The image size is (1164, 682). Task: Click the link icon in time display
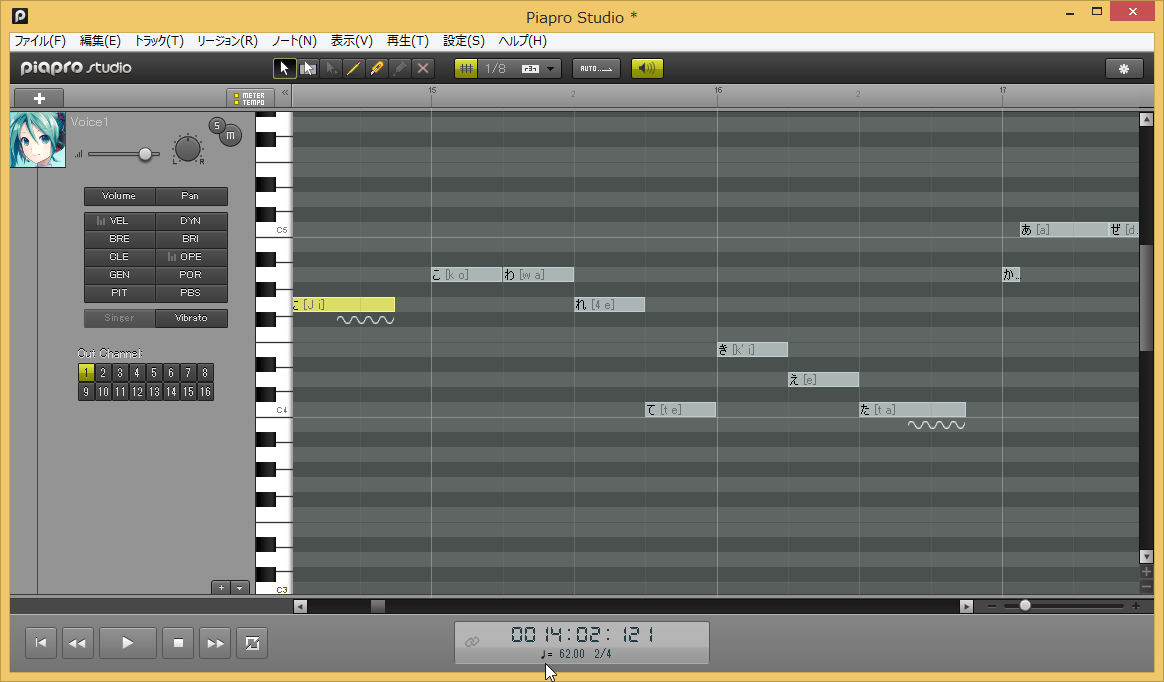(472, 642)
